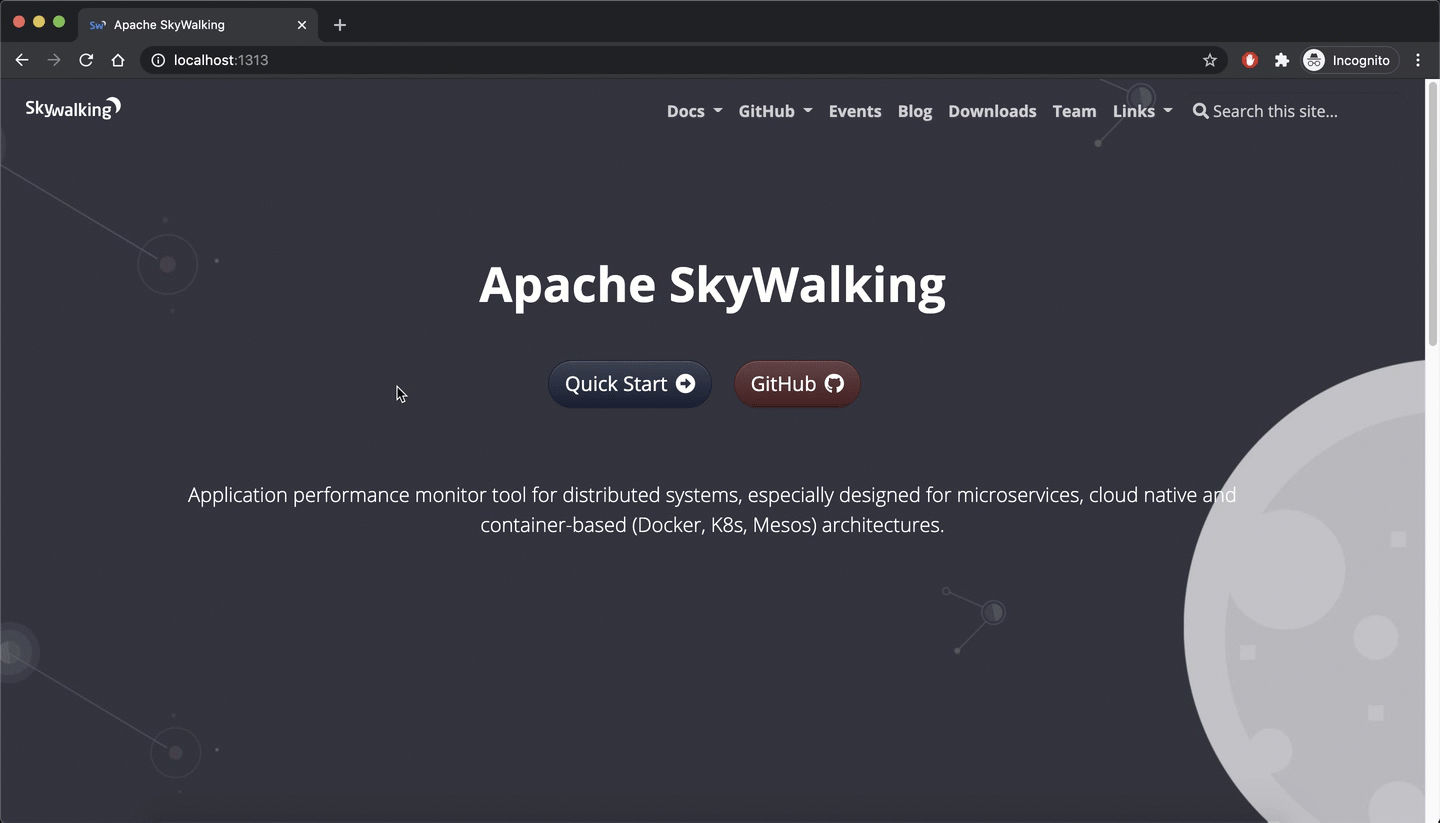This screenshot has width=1440, height=823.
Task: Open the Extensions puzzle-piece icon
Action: tap(1282, 60)
